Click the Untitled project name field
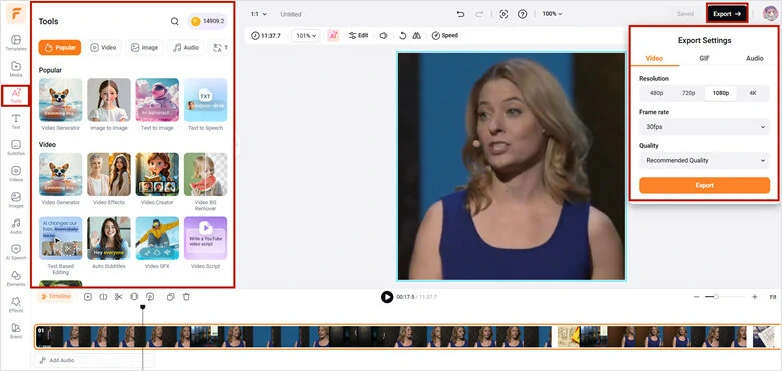The width and height of the screenshot is (782, 371). click(x=291, y=14)
